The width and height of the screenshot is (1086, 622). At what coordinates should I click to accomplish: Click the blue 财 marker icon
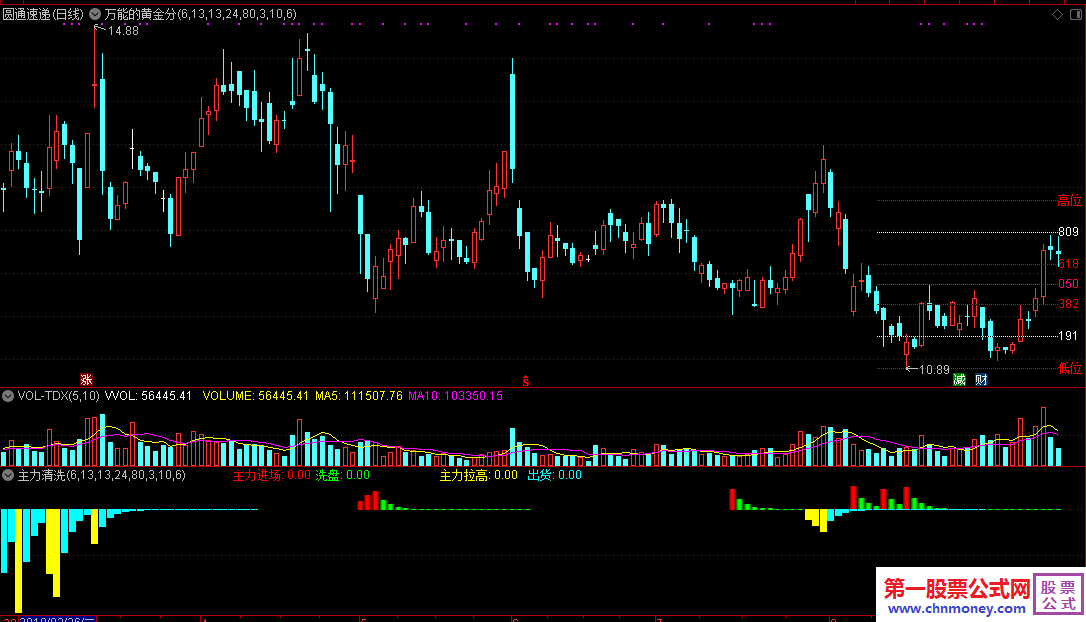981,380
